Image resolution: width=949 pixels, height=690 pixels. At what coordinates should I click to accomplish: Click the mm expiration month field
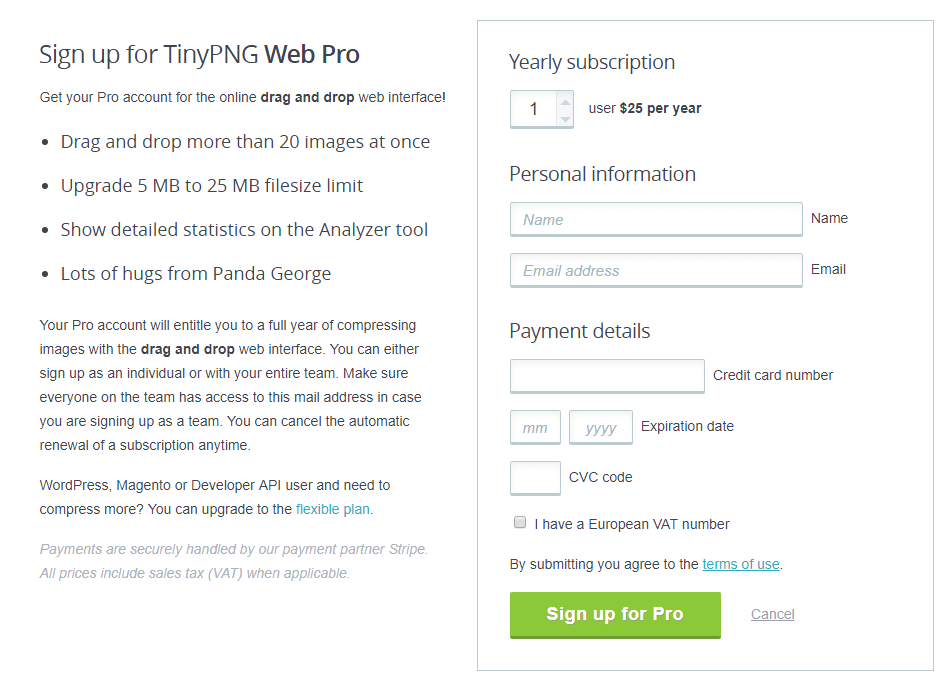[x=535, y=427]
